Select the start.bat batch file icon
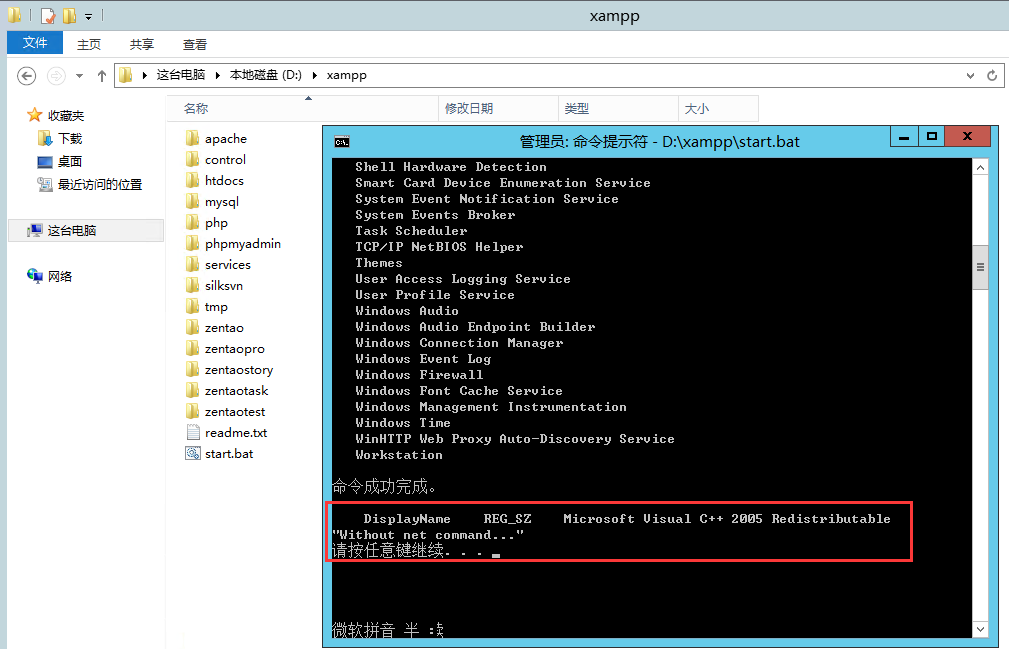 click(x=192, y=453)
